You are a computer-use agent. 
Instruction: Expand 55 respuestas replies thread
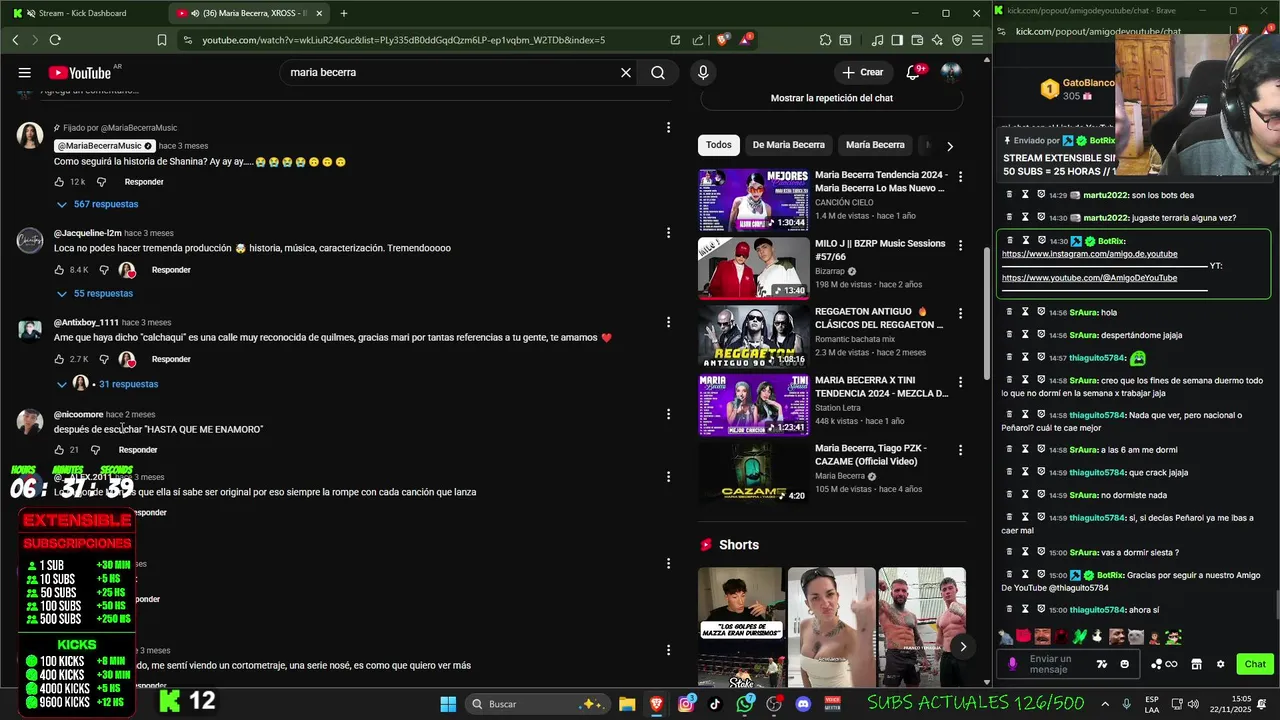pos(94,293)
